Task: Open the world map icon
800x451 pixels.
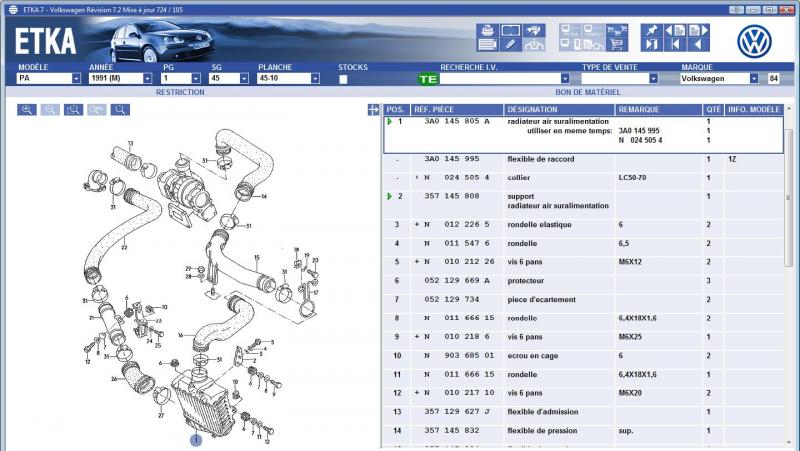Action: click(x=534, y=31)
